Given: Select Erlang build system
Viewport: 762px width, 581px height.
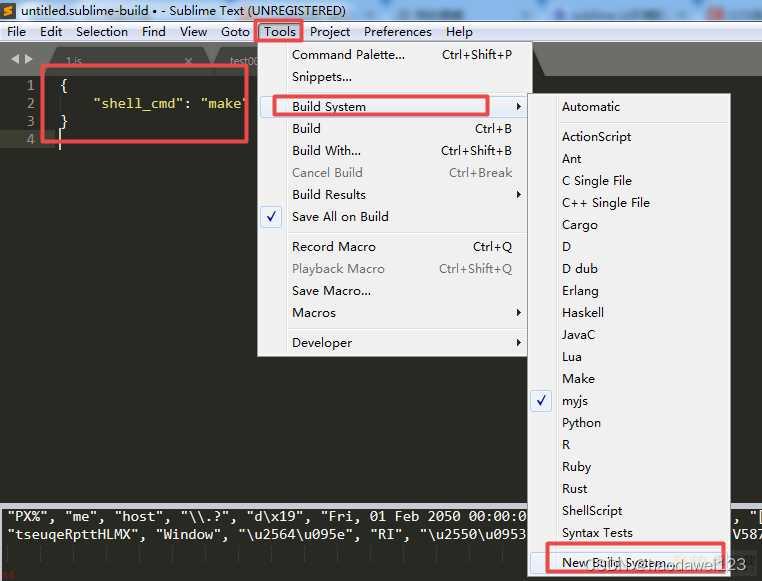Looking at the screenshot, I should click(x=630, y=290).
